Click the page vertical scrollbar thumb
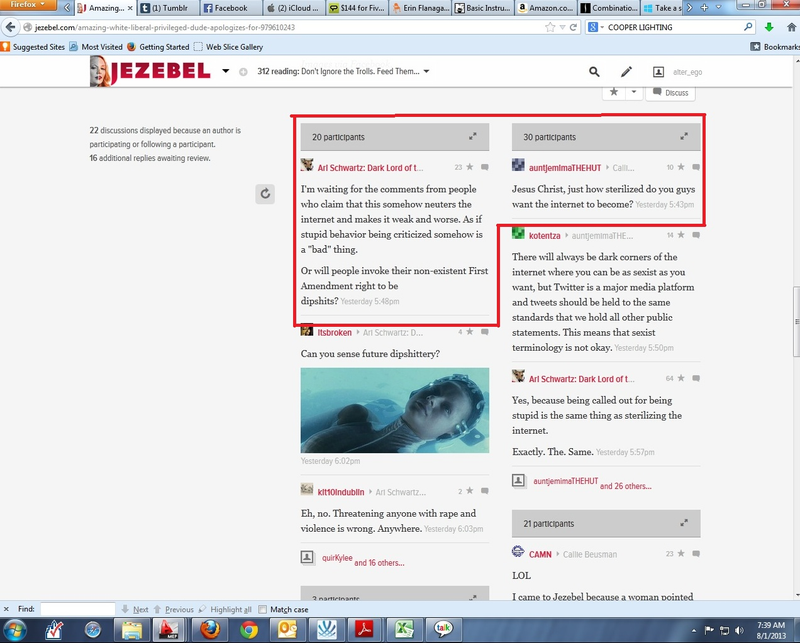The image size is (800, 643). (796, 322)
